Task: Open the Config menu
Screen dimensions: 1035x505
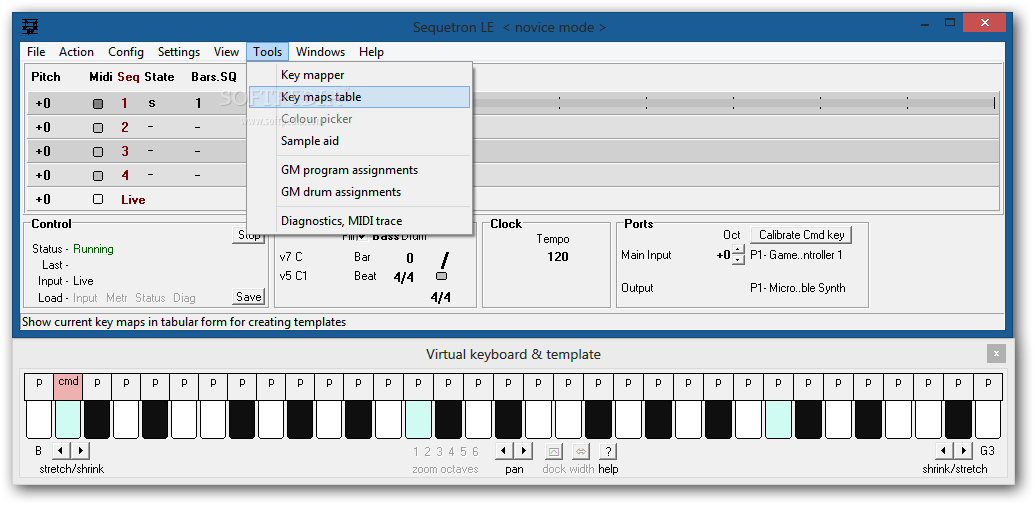Action: click(x=126, y=52)
